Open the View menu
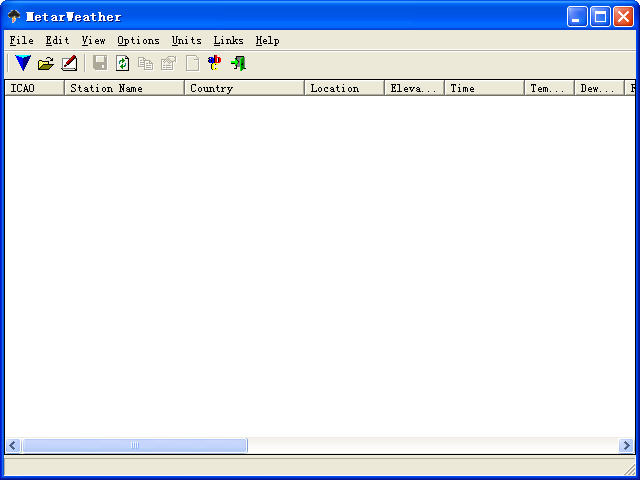Image resolution: width=640 pixels, height=480 pixels. (x=93, y=40)
